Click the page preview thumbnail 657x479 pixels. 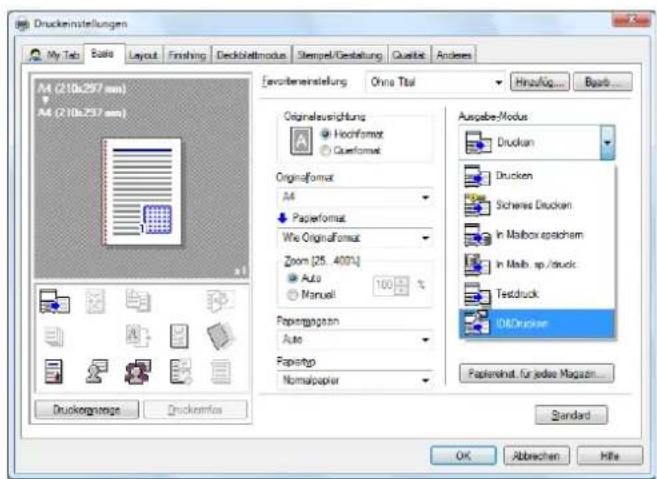[142, 192]
